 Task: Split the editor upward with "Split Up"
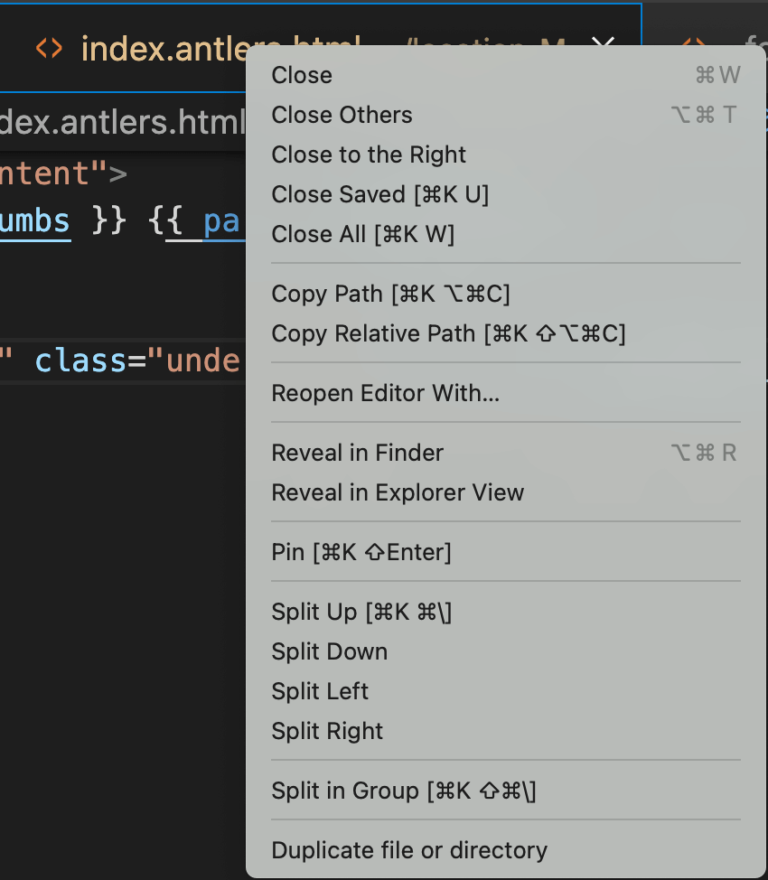click(x=363, y=611)
